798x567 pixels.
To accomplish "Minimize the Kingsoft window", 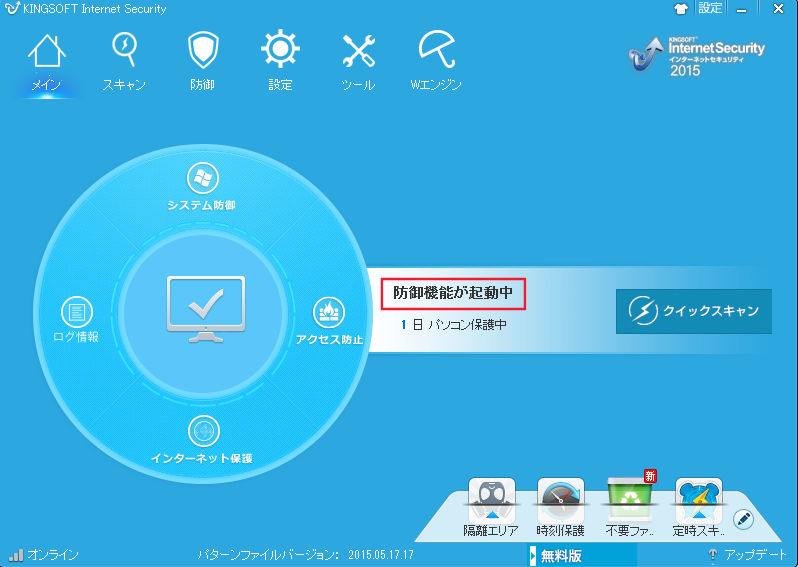I will click(x=742, y=9).
